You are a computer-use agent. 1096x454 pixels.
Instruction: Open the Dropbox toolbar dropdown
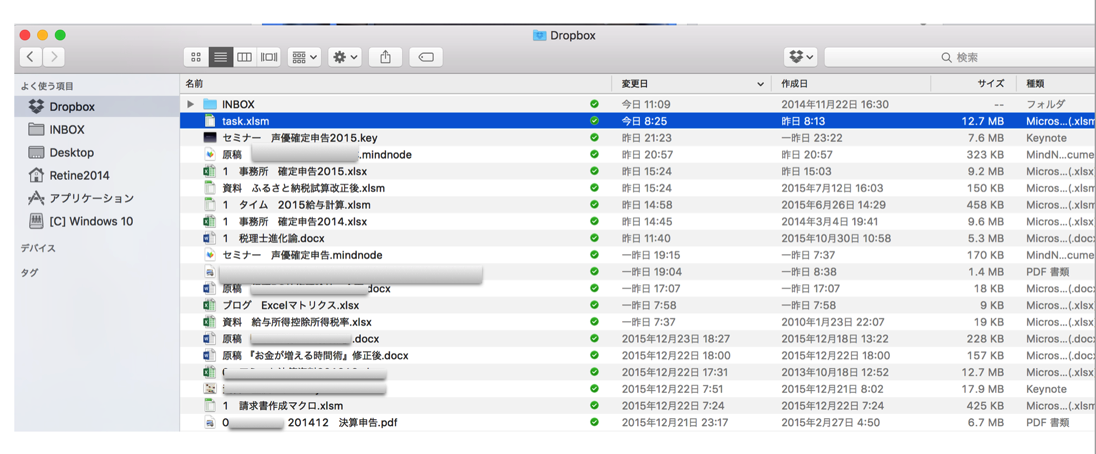click(x=801, y=57)
